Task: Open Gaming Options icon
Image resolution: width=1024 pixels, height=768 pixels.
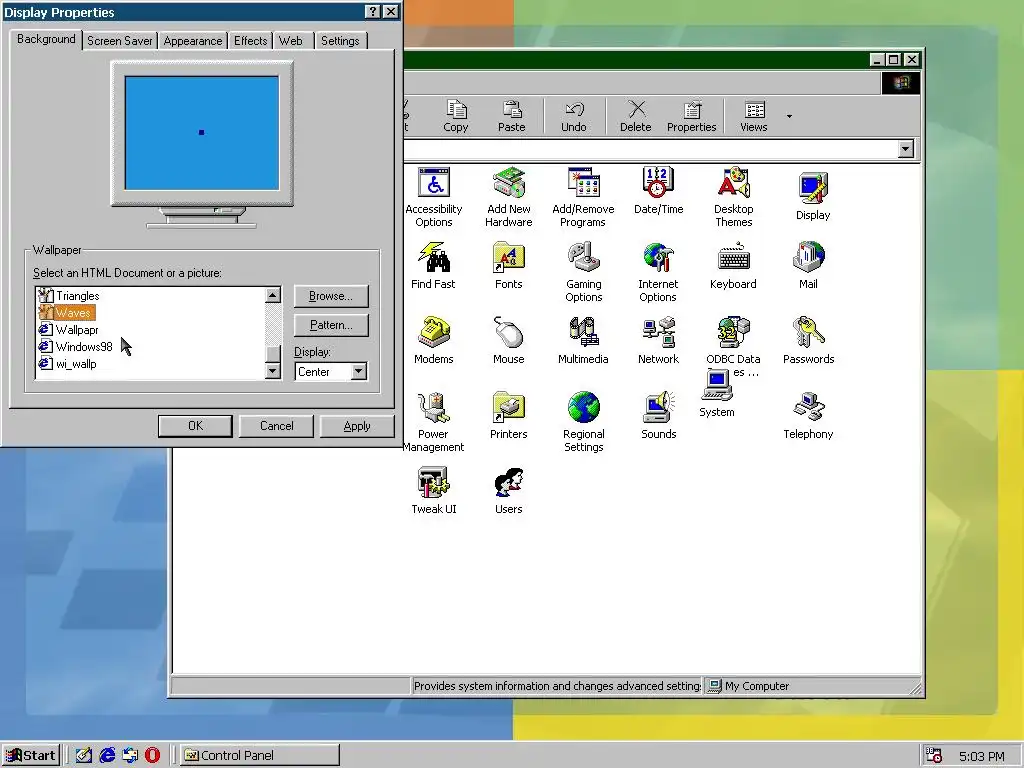Action: click(x=583, y=272)
